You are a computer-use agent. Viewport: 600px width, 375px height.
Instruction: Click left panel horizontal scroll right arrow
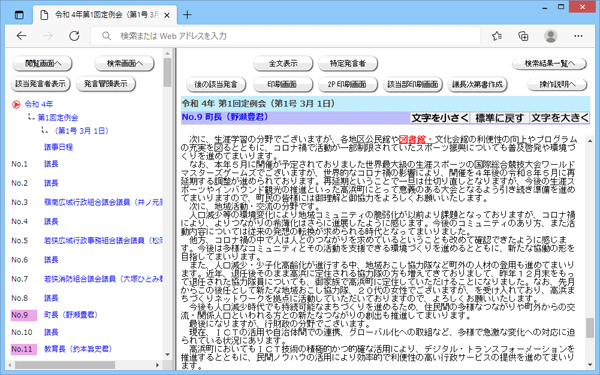click(x=158, y=365)
